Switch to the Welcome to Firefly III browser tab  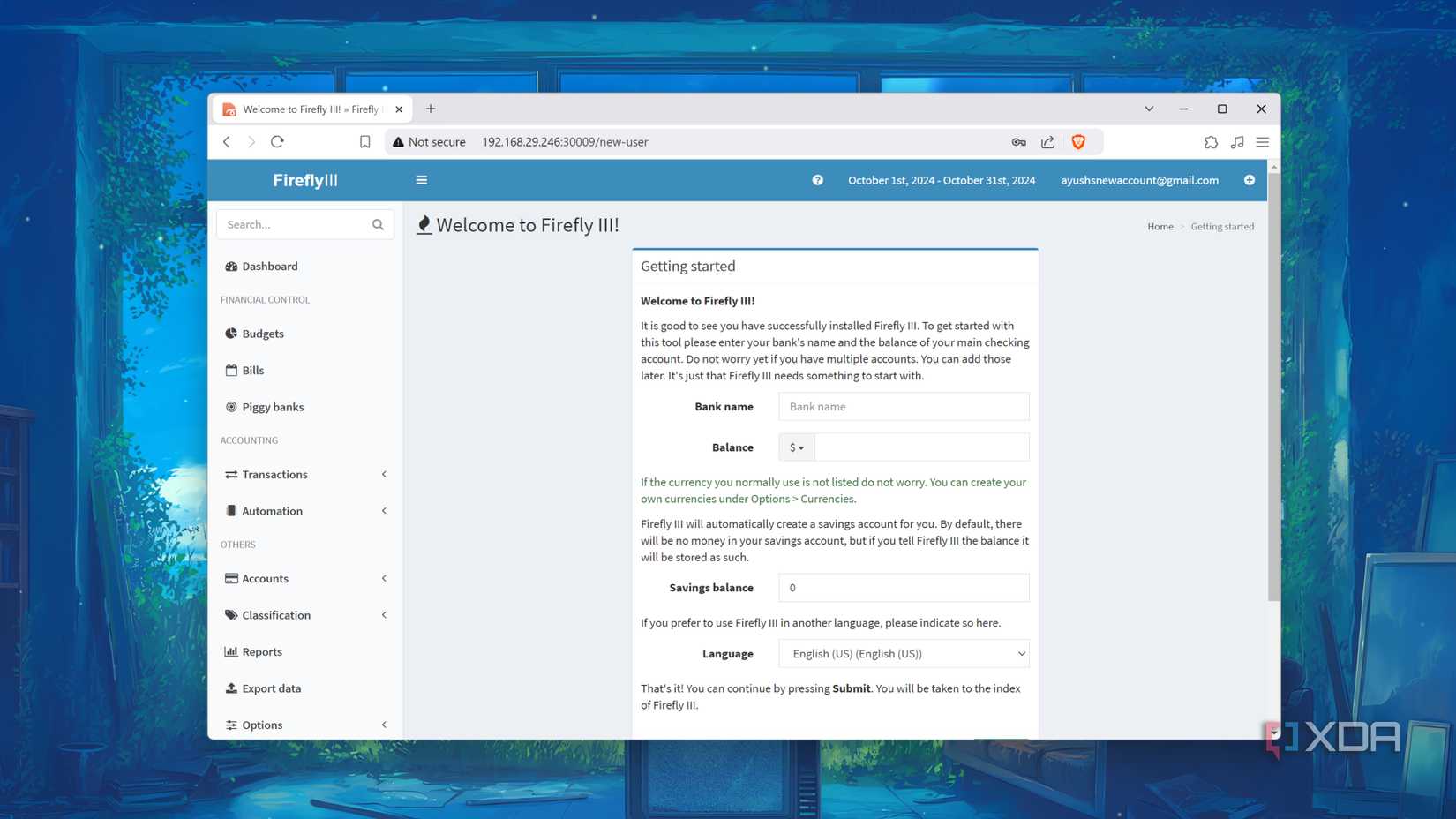(309, 109)
